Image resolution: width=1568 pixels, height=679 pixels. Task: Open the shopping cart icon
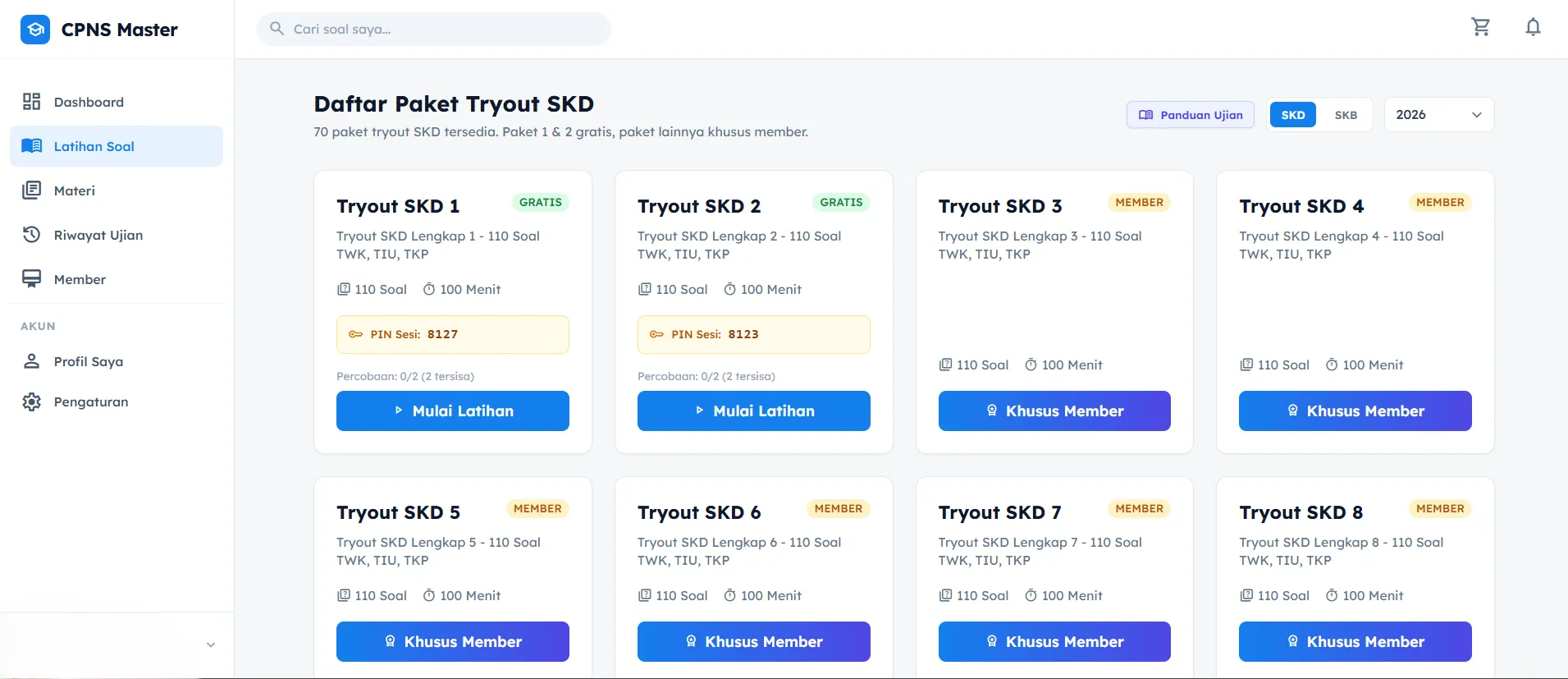click(1481, 27)
